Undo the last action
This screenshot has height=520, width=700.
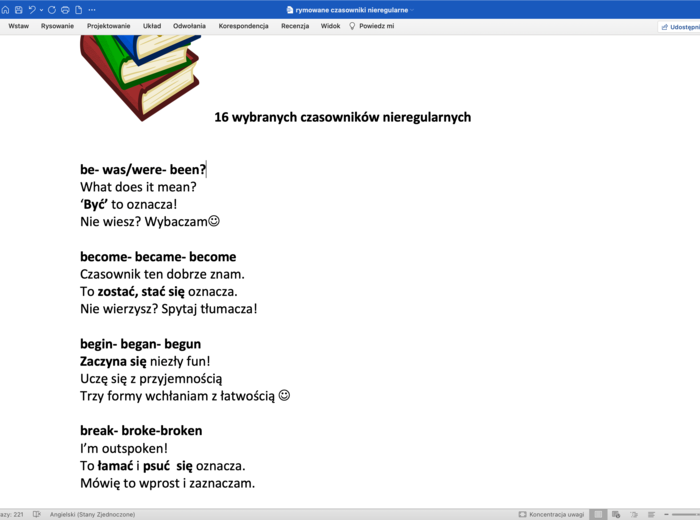[x=32, y=10]
